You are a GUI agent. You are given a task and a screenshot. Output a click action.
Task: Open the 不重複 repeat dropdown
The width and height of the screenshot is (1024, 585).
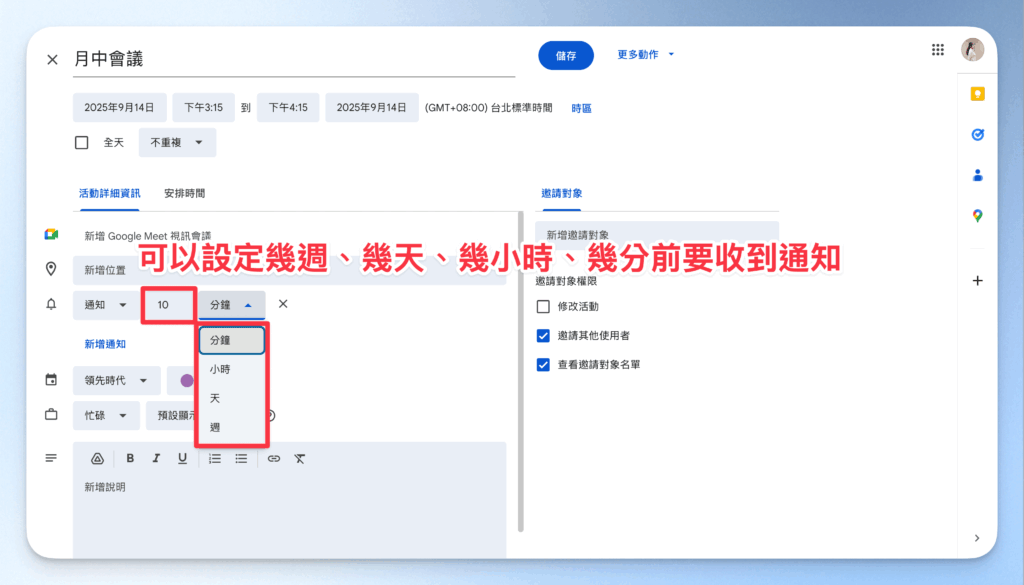[x=177, y=143]
